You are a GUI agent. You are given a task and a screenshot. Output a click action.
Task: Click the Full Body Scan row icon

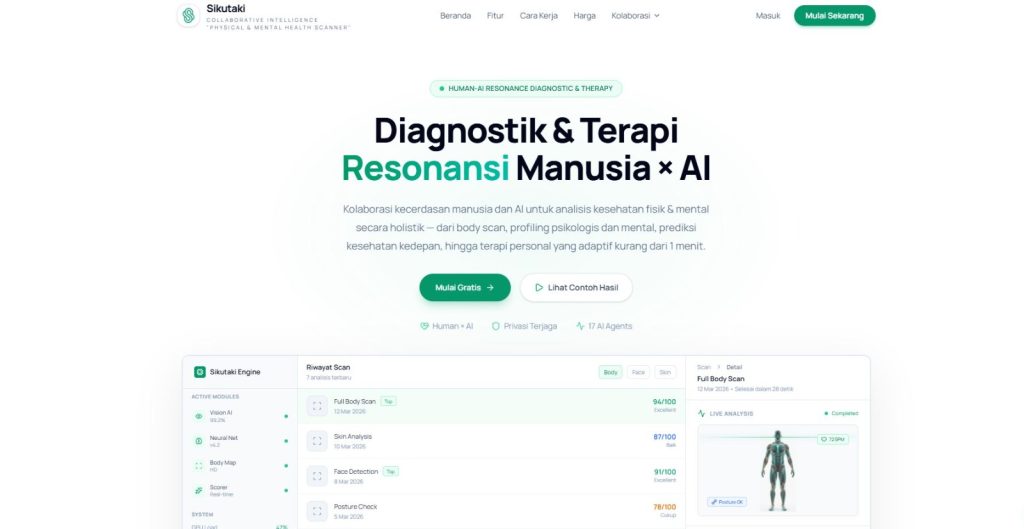tap(317, 406)
